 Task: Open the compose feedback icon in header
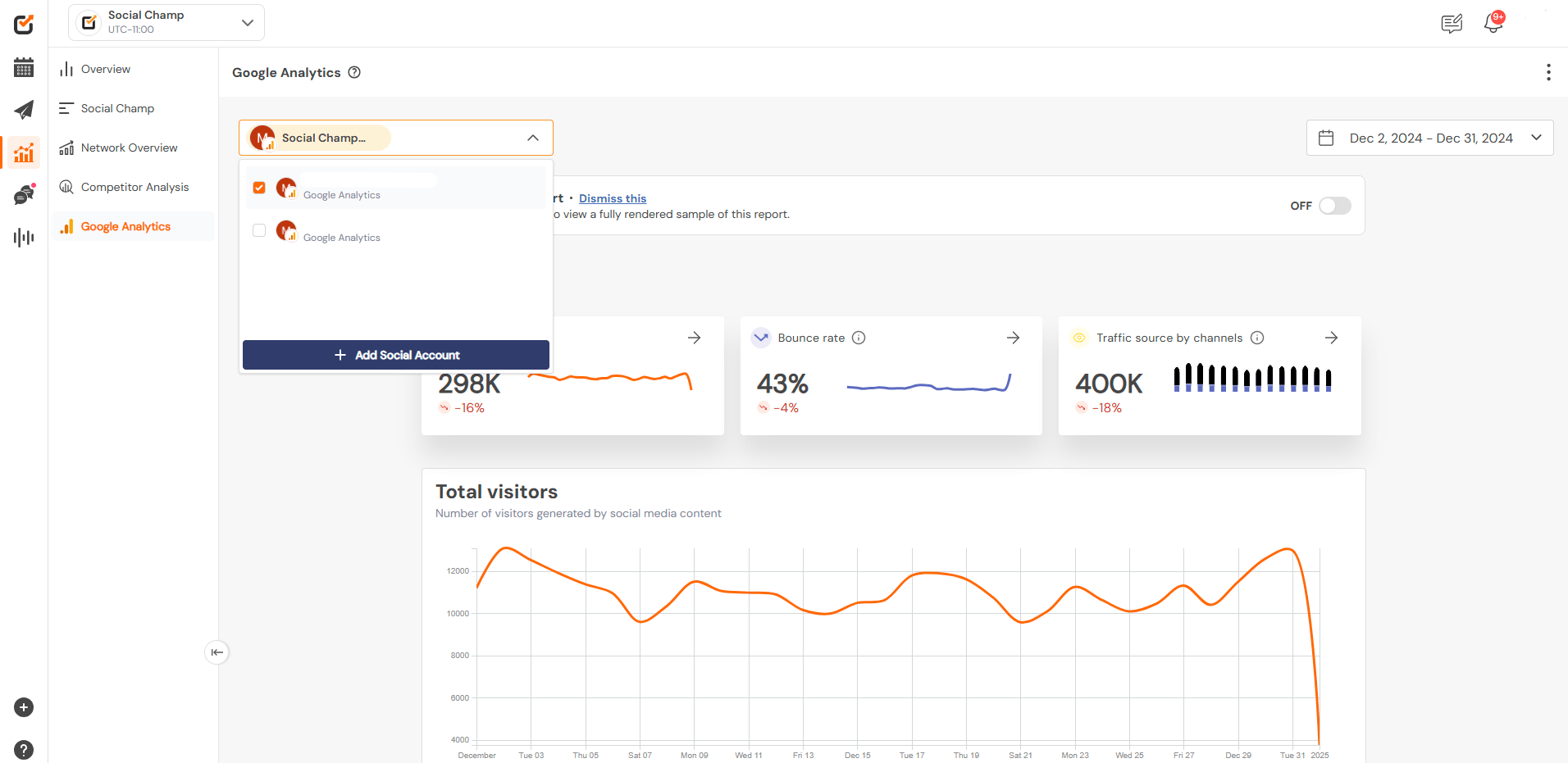(1452, 23)
